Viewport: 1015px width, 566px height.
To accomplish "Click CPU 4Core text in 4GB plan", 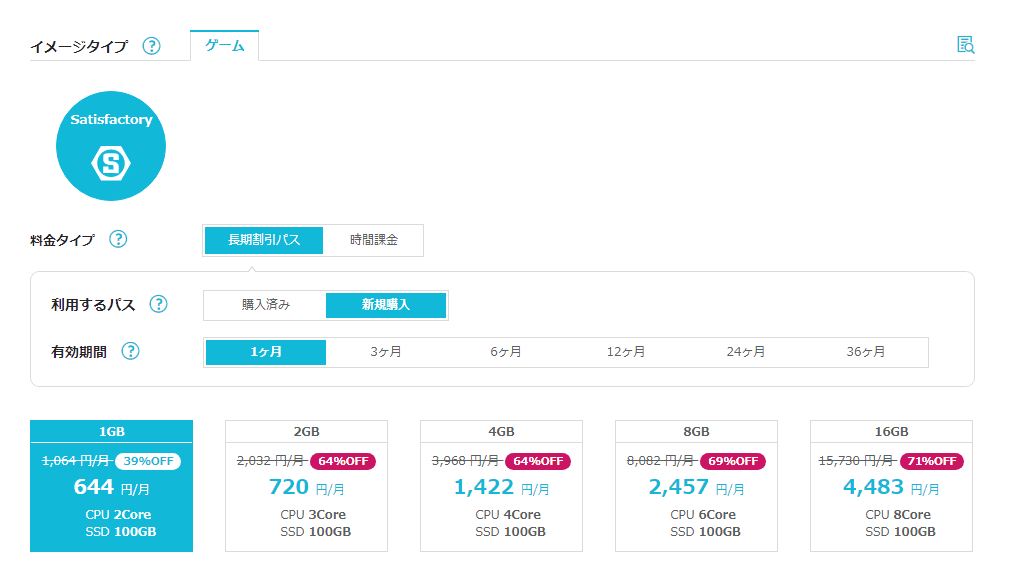I will (508, 515).
